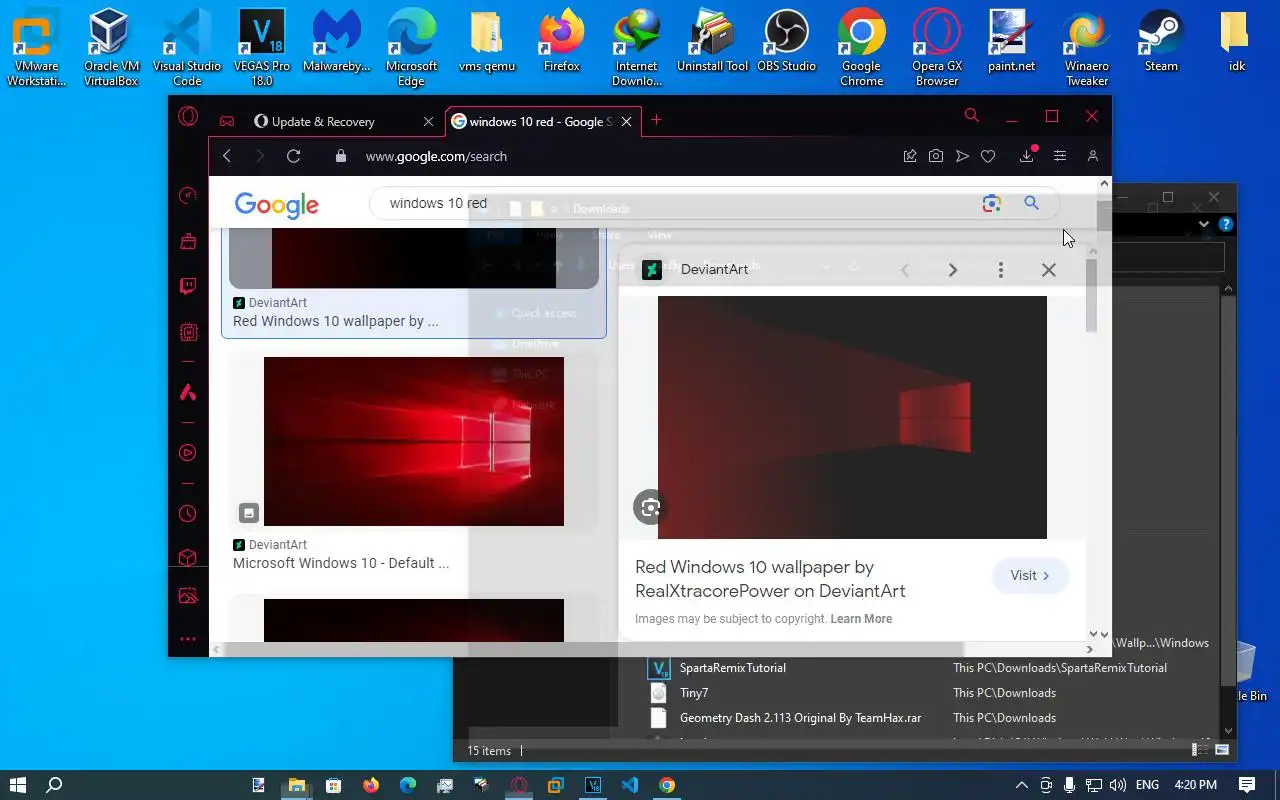The width and height of the screenshot is (1280, 800).
Task: Open the Player icon in Opera sidebar
Action: pyautogui.click(x=188, y=453)
